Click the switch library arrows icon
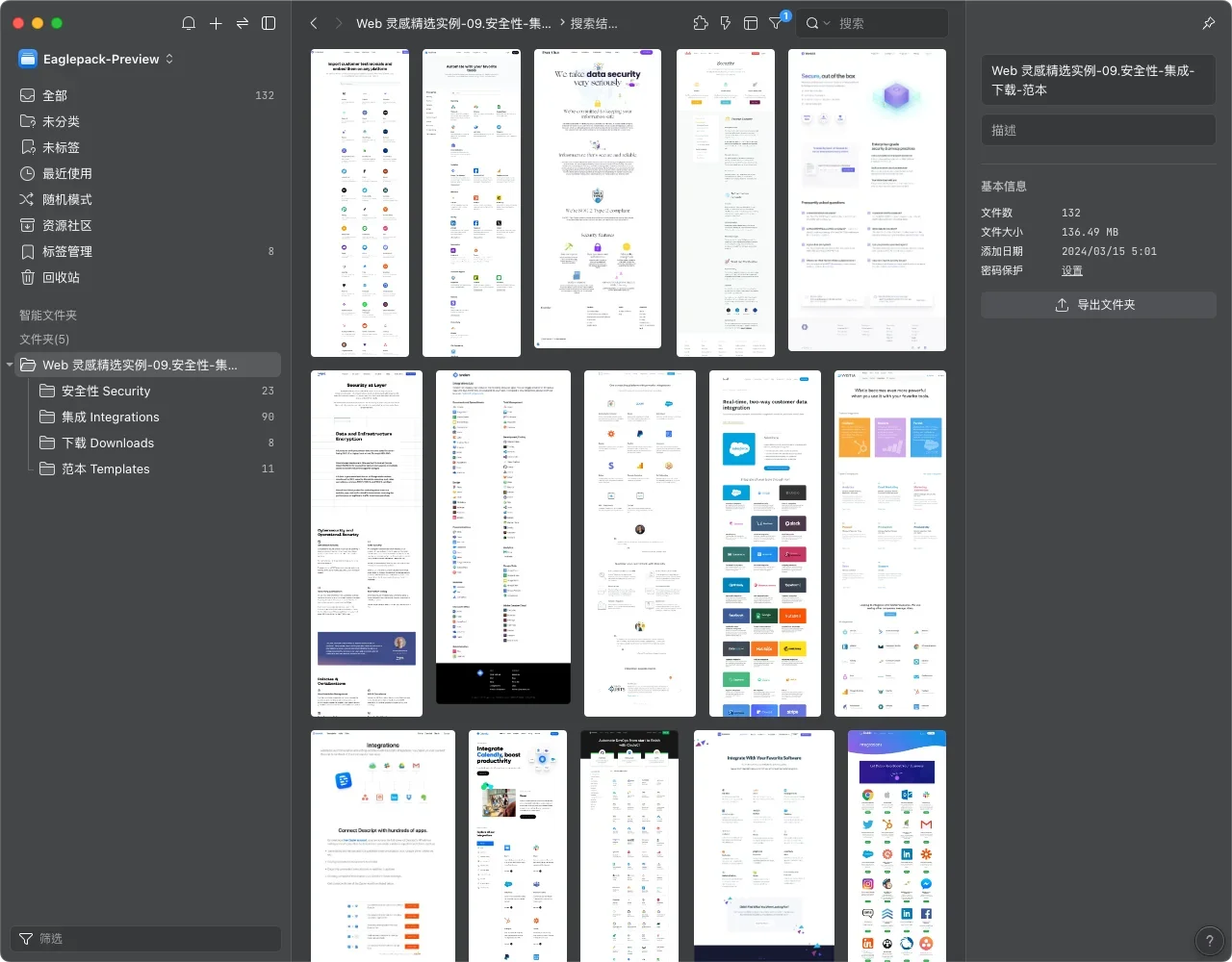This screenshot has width=1232, height=962. click(243, 23)
